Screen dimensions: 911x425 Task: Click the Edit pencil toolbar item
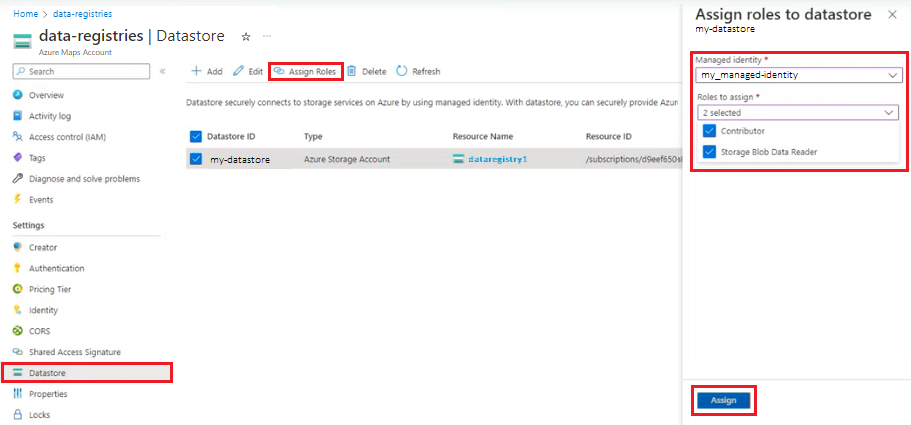[x=248, y=71]
